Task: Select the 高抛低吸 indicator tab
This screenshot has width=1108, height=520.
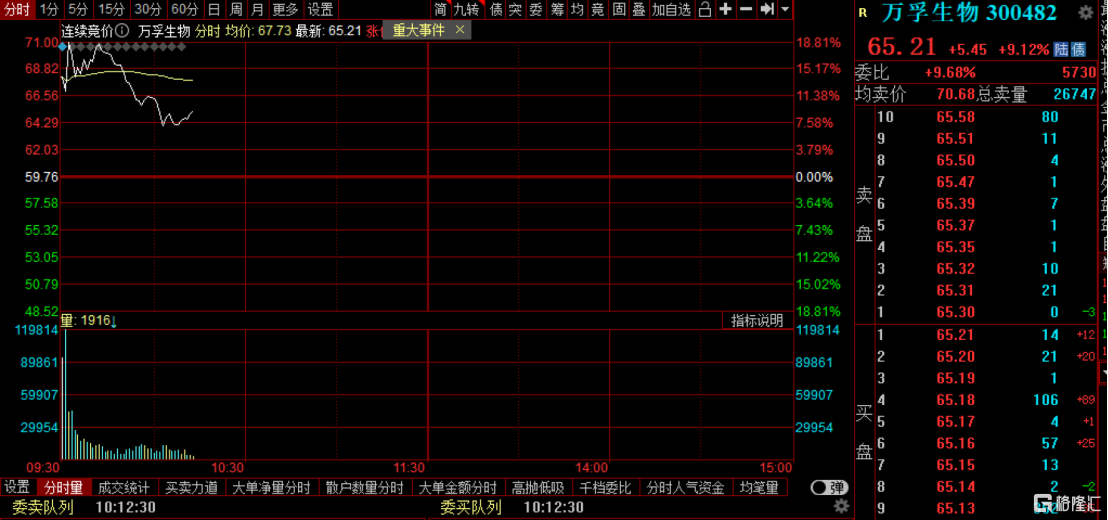Action: tap(538, 488)
